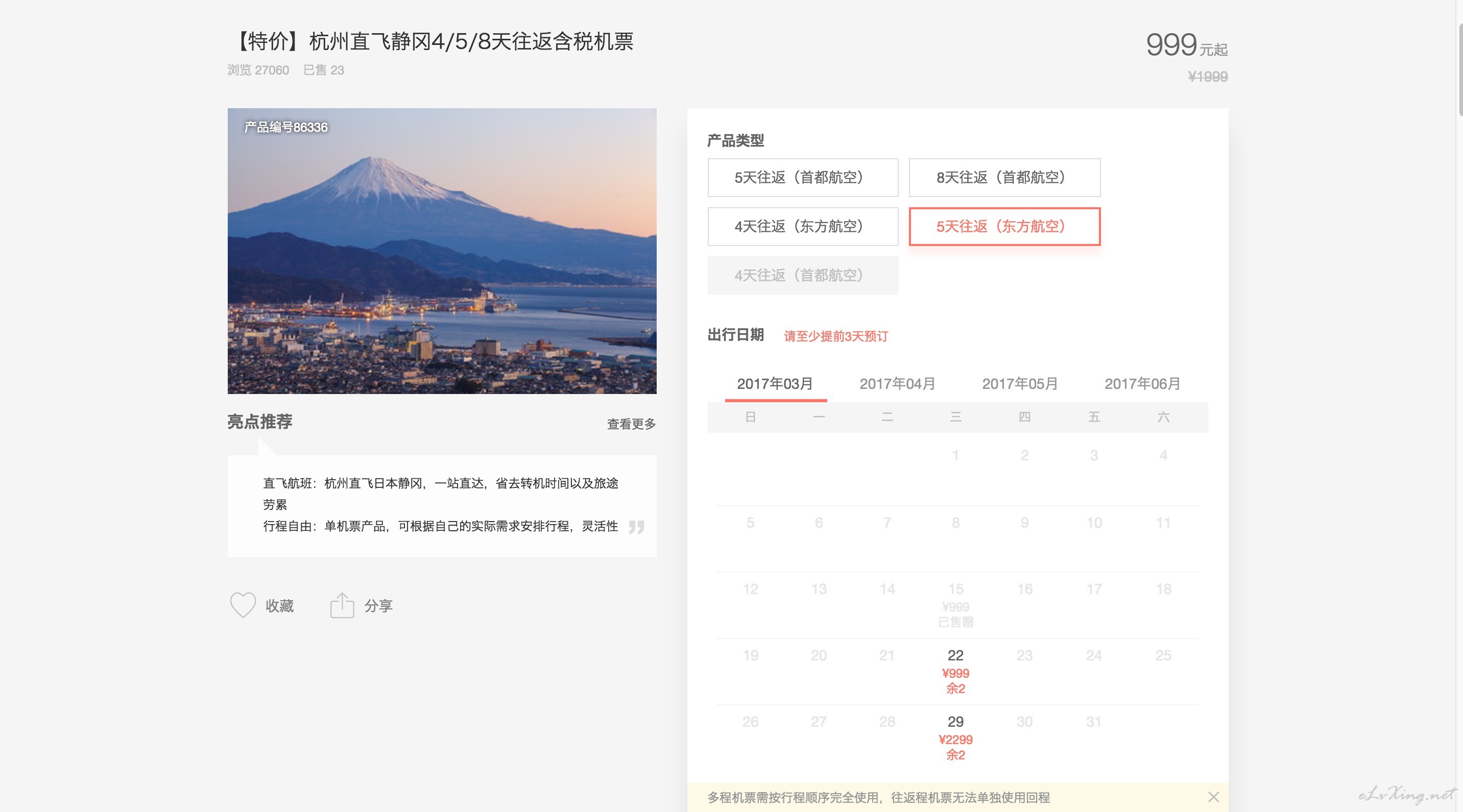
Task: Select the 2017年03月 month tab
Action: [x=775, y=384]
